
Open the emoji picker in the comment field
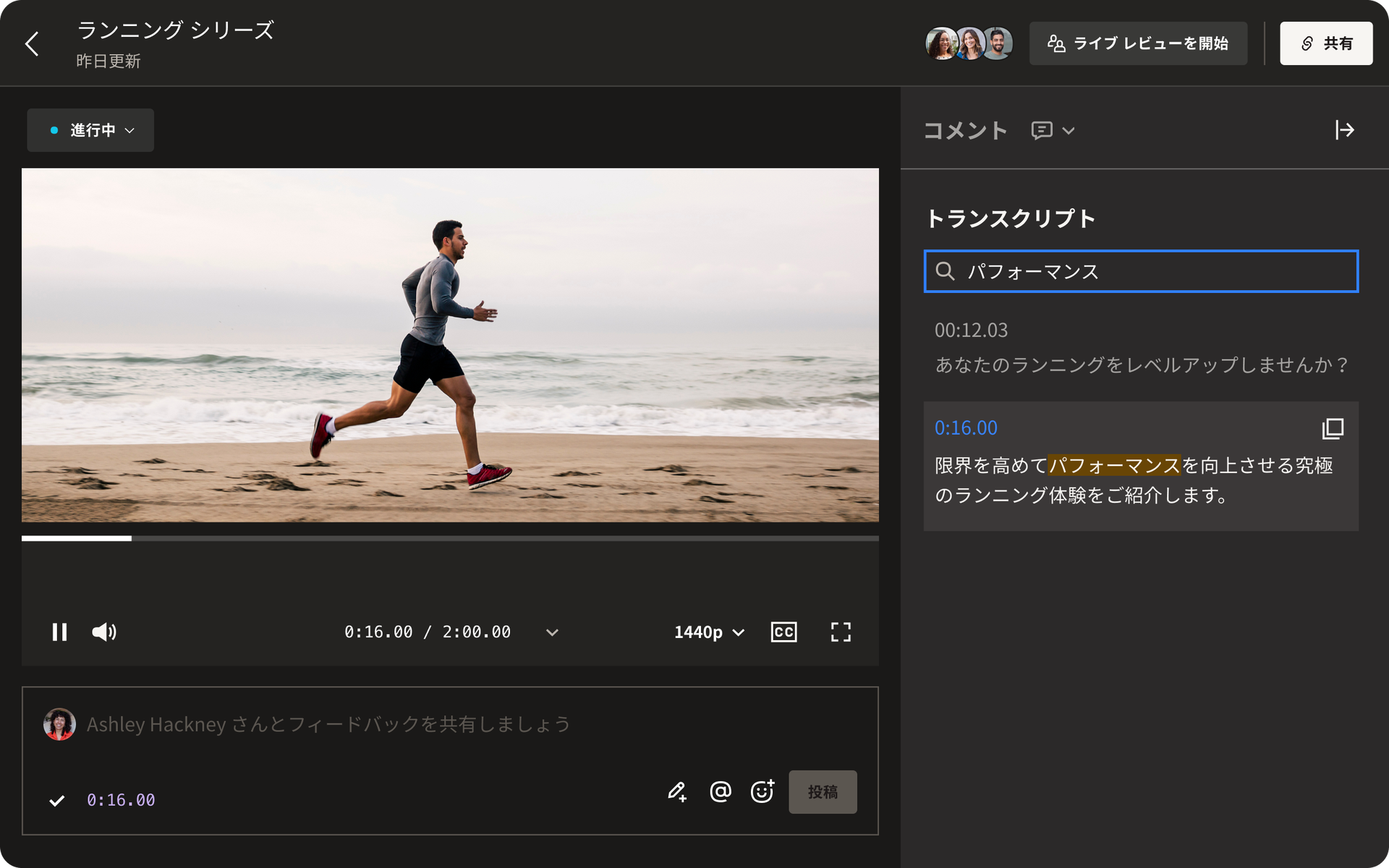[763, 791]
